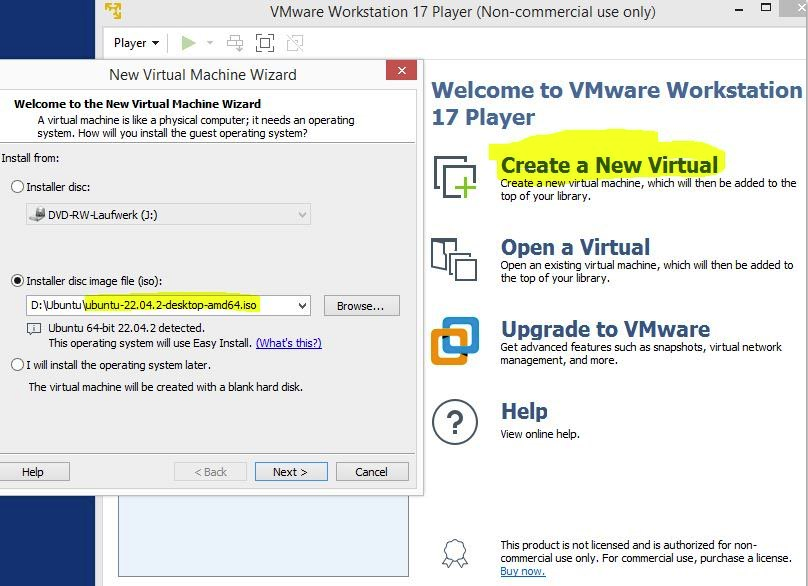
Task: Click the View online help text
Action: point(540,434)
